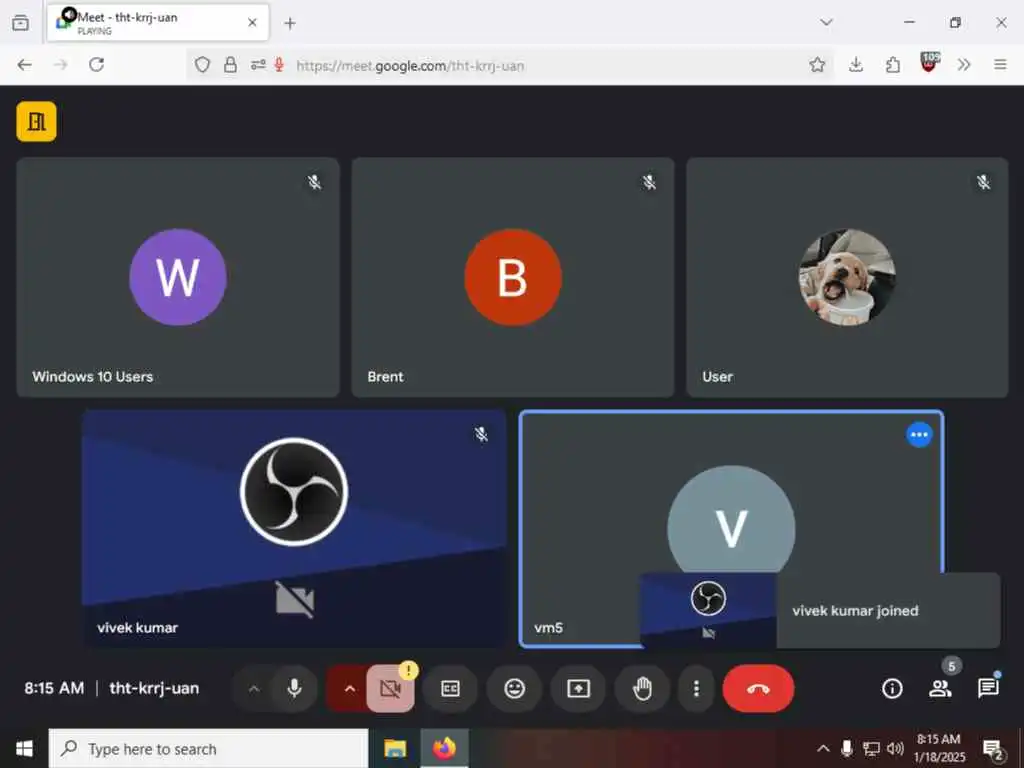Viewport: 1024px width, 768px height.
Task: Reload the Meet page
Action: [x=97, y=65]
